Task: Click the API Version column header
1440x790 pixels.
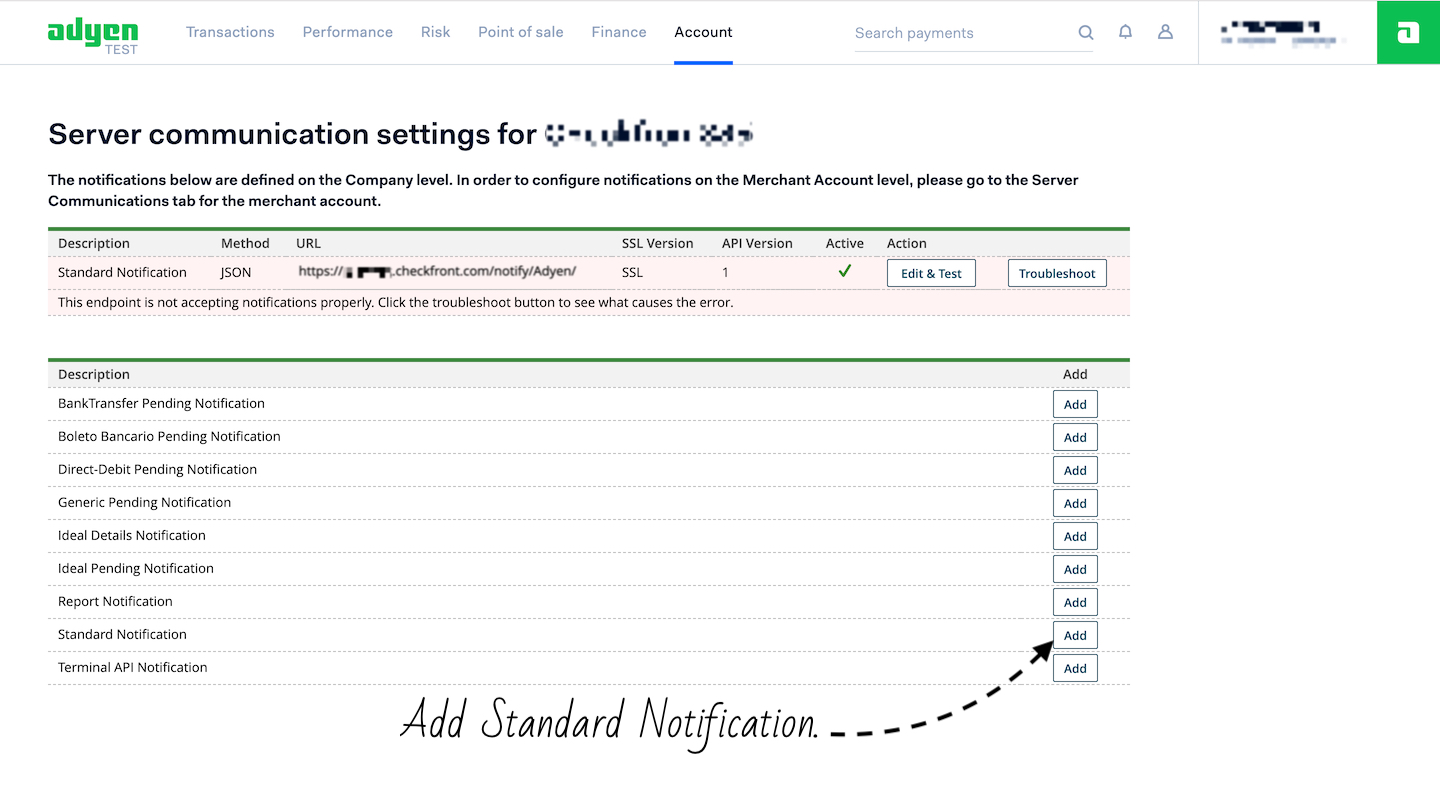Action: (757, 243)
